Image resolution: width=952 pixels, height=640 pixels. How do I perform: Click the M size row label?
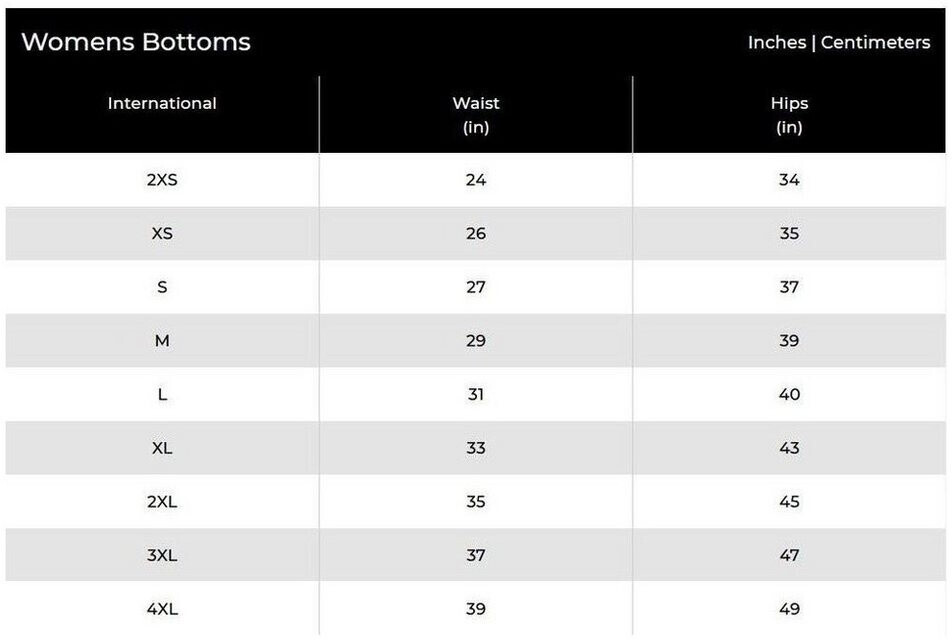click(x=162, y=341)
